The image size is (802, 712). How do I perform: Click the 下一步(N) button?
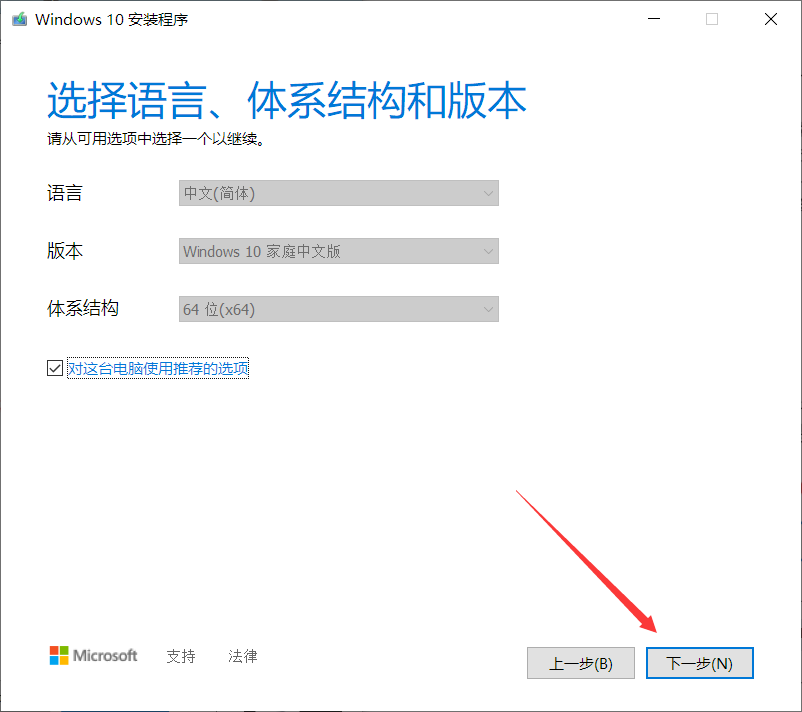[x=699, y=663]
